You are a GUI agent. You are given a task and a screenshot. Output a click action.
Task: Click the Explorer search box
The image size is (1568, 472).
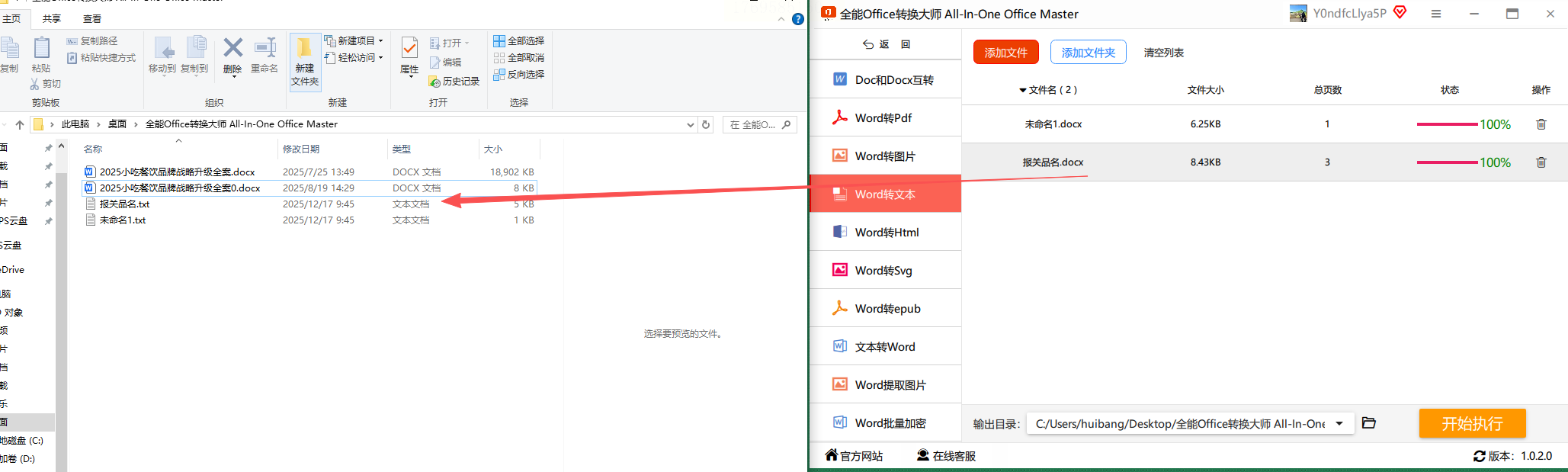759,124
